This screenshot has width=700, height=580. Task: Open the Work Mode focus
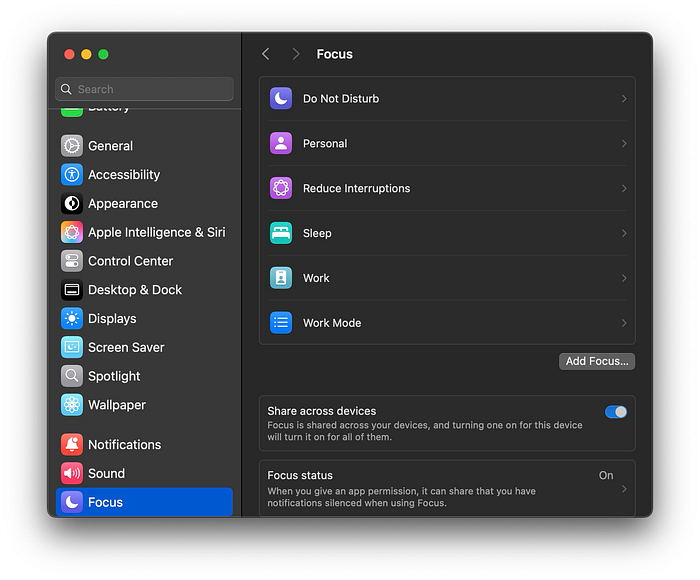[x=447, y=323]
